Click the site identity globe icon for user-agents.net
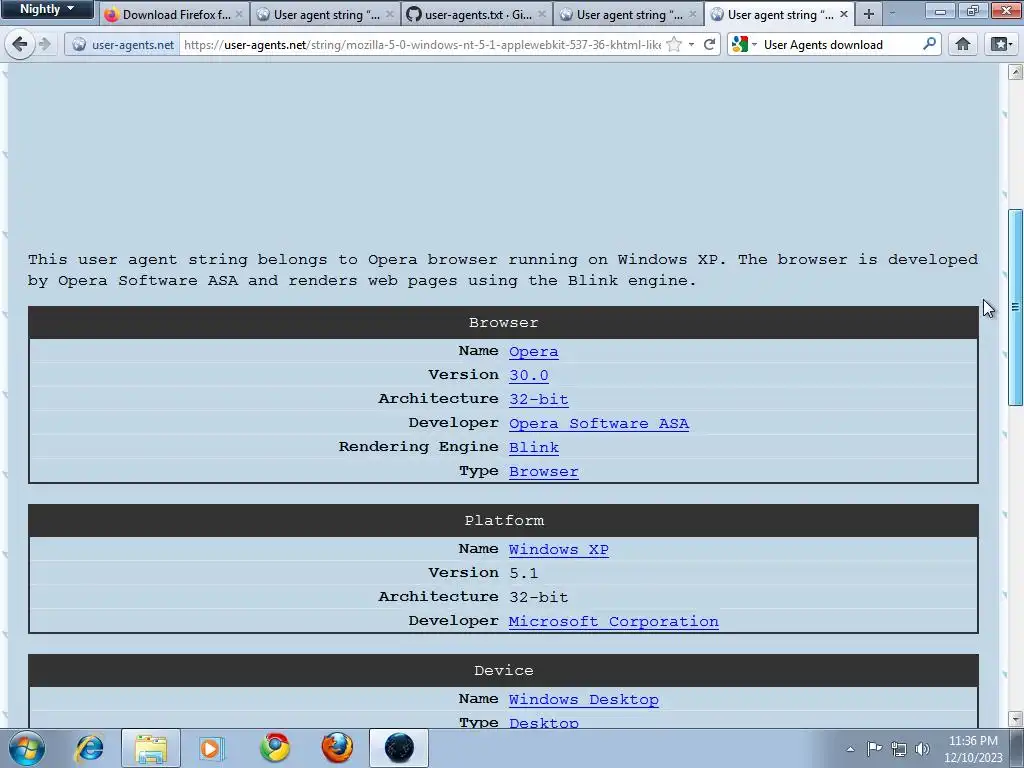 point(79,44)
